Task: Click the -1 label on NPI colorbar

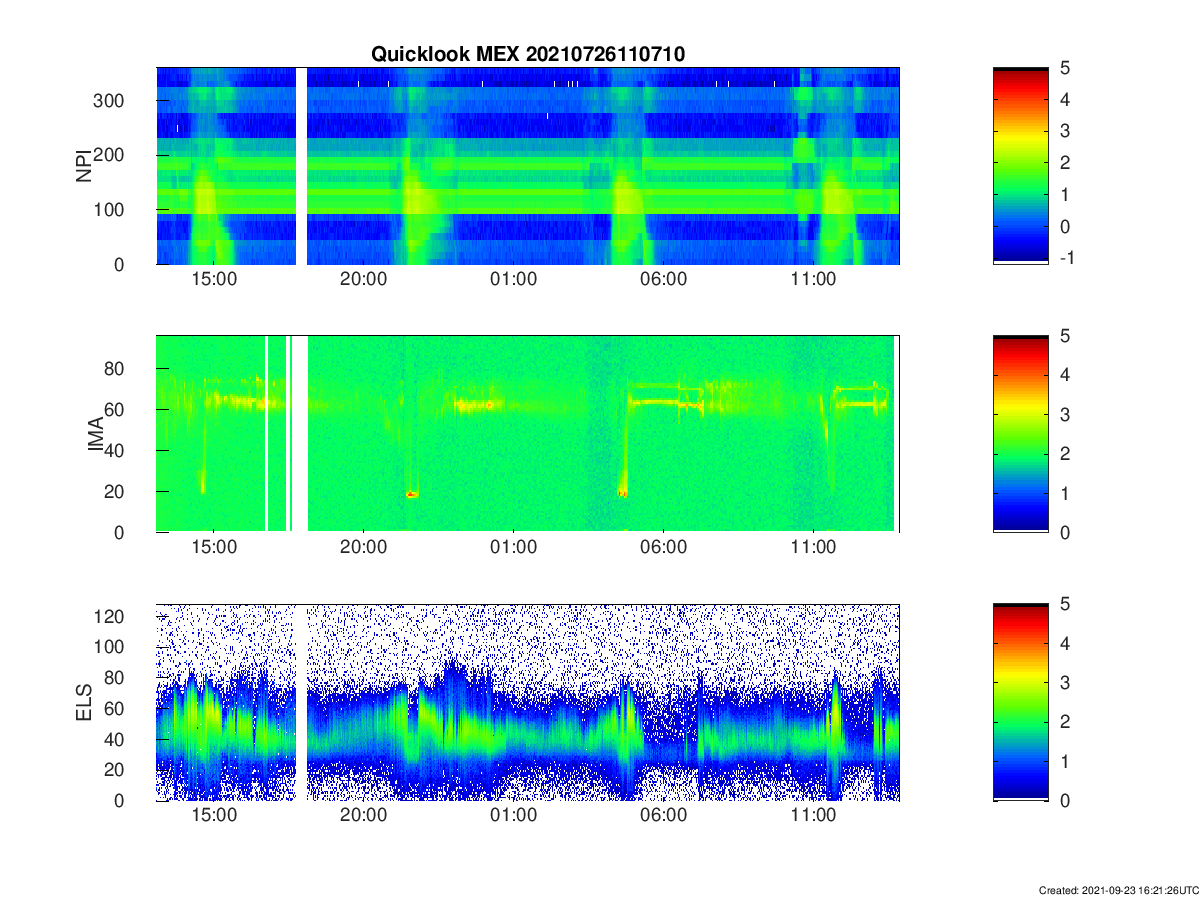Action: click(x=1067, y=258)
